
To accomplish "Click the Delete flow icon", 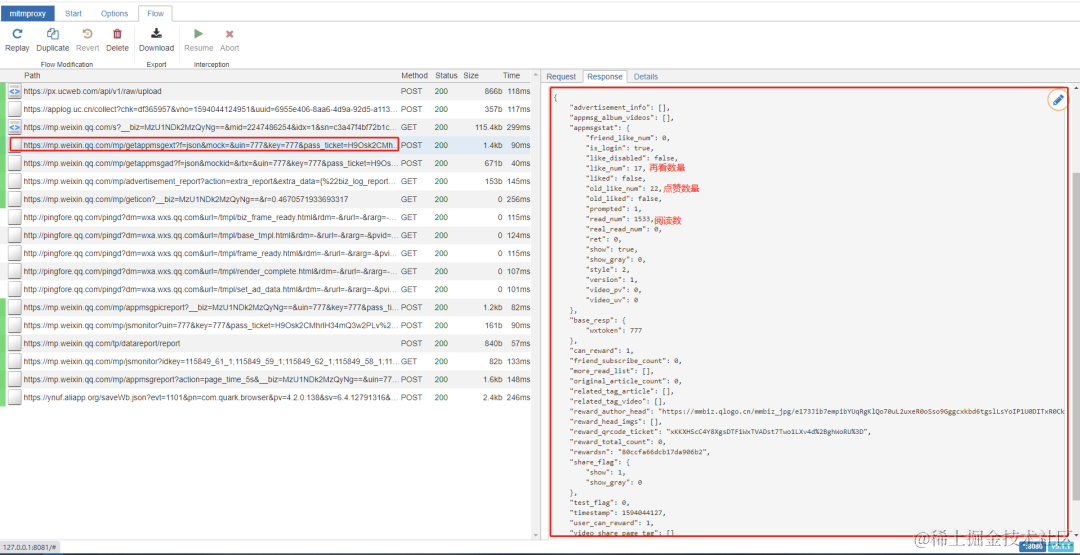I will pyautogui.click(x=117, y=34).
